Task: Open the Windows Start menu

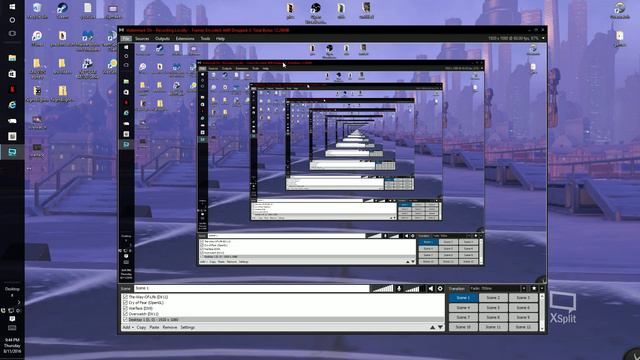Action: point(12,7)
